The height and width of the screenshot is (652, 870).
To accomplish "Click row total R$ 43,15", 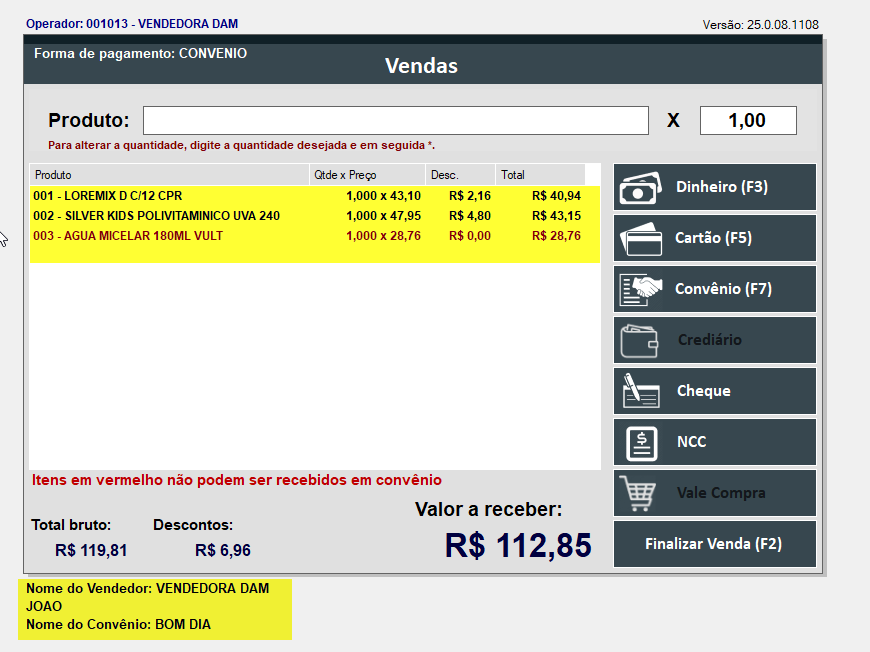I will click(557, 216).
